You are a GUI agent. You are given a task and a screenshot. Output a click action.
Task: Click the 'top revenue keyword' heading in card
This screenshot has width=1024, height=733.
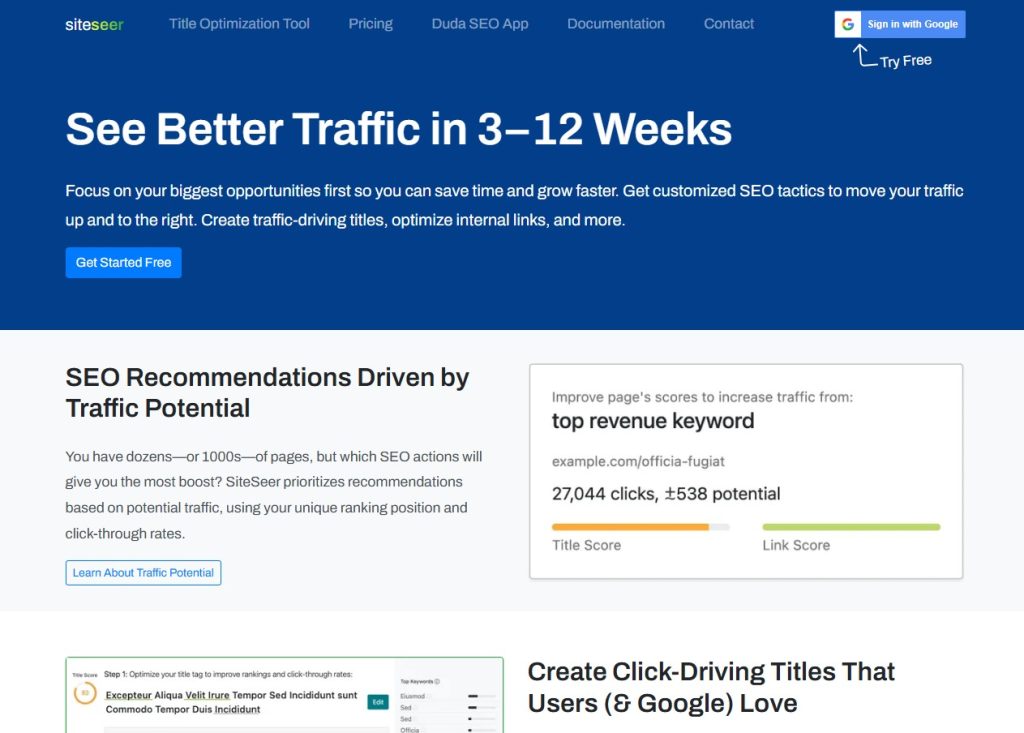653,421
